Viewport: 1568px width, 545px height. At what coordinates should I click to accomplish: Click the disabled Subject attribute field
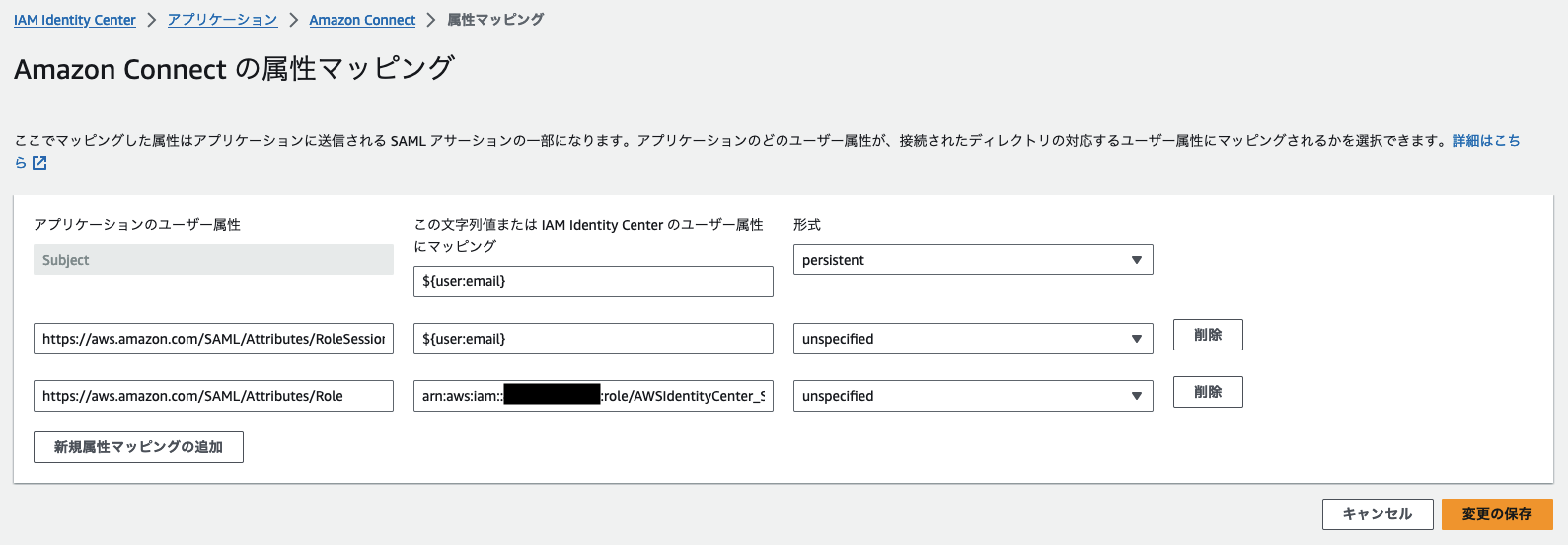213,260
